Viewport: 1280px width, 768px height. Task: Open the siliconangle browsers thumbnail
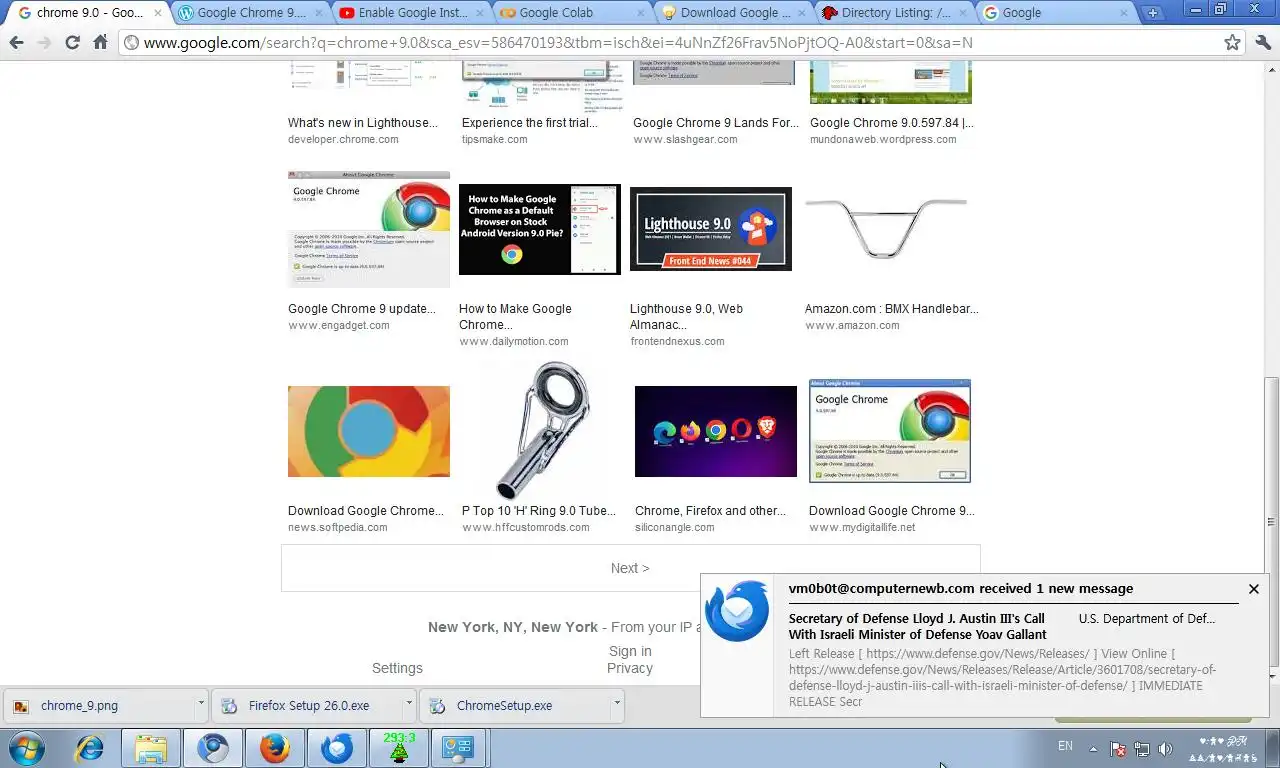coord(716,431)
